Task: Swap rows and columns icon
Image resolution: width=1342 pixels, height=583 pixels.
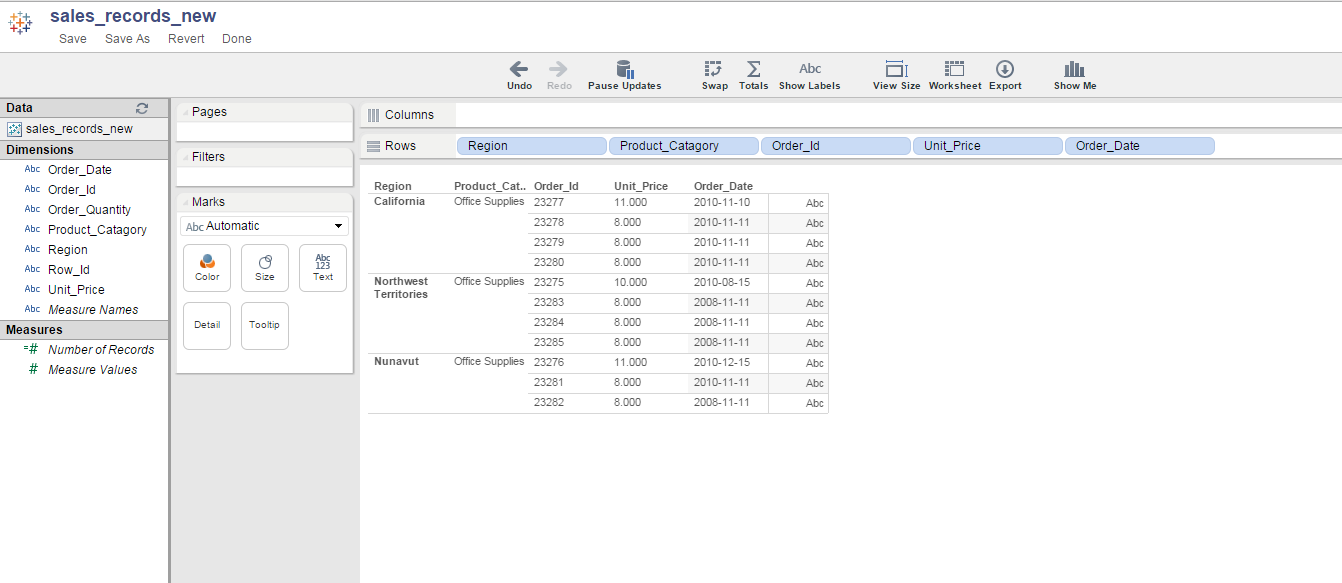Action: (x=714, y=69)
